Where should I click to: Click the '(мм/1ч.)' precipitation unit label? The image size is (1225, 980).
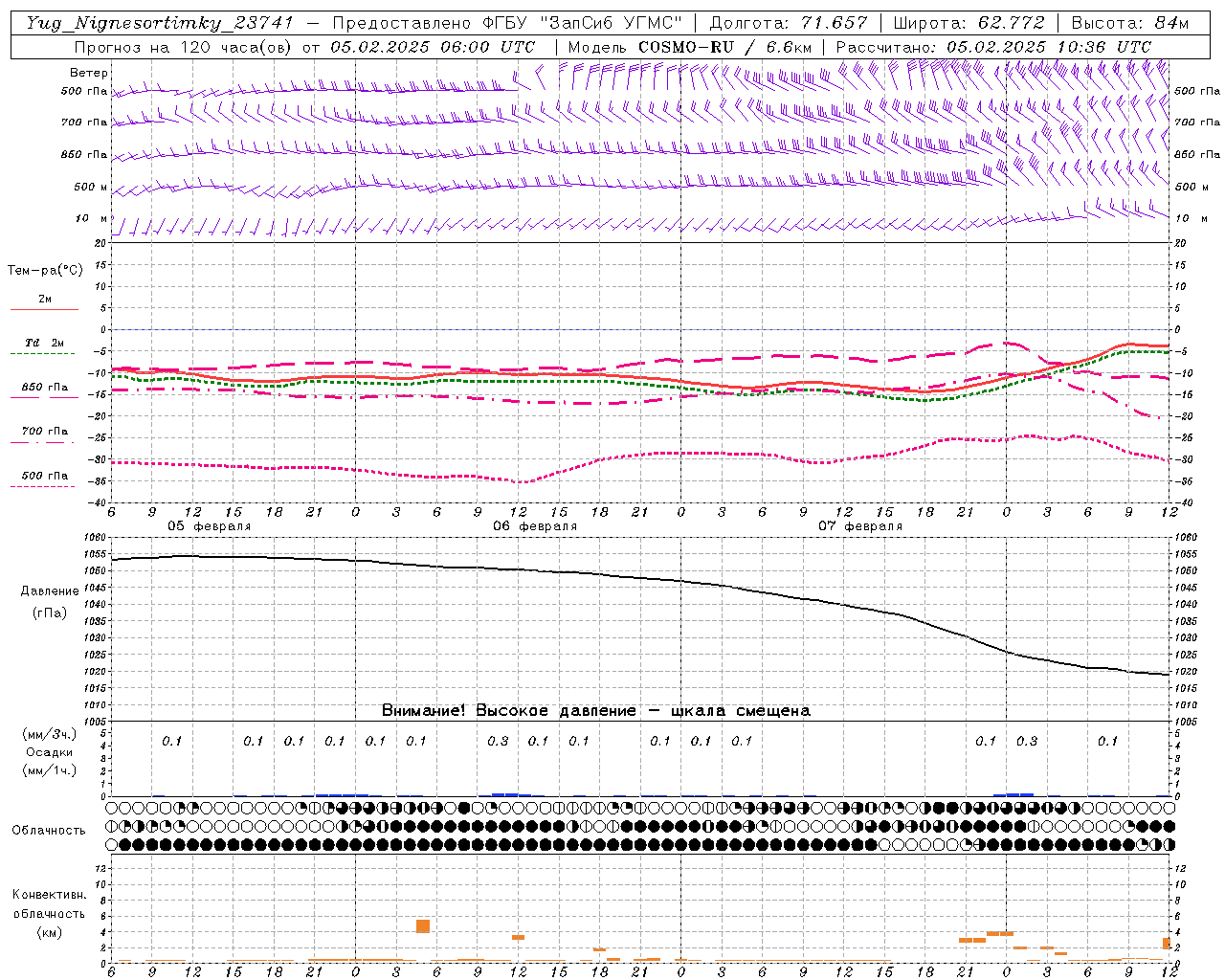point(49,770)
